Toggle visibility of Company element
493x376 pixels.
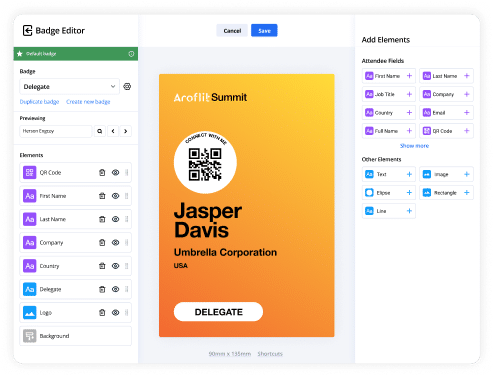click(x=115, y=242)
